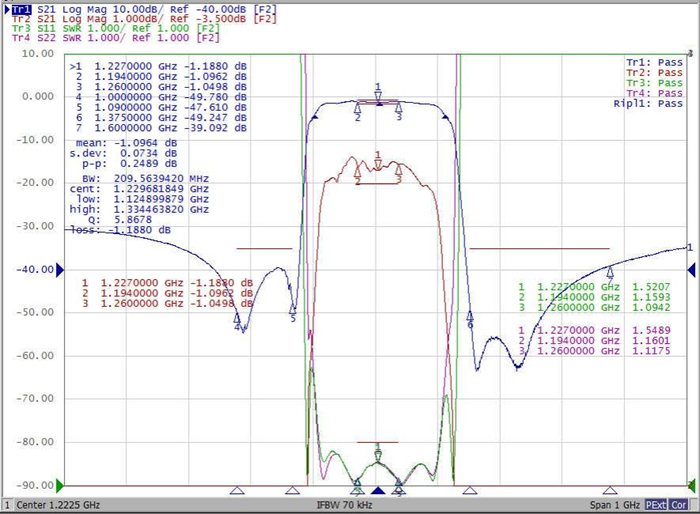Viewport: 700px width, 514px height.
Task: Click the magenta SWR marker value 1.1175
Action: point(651,351)
